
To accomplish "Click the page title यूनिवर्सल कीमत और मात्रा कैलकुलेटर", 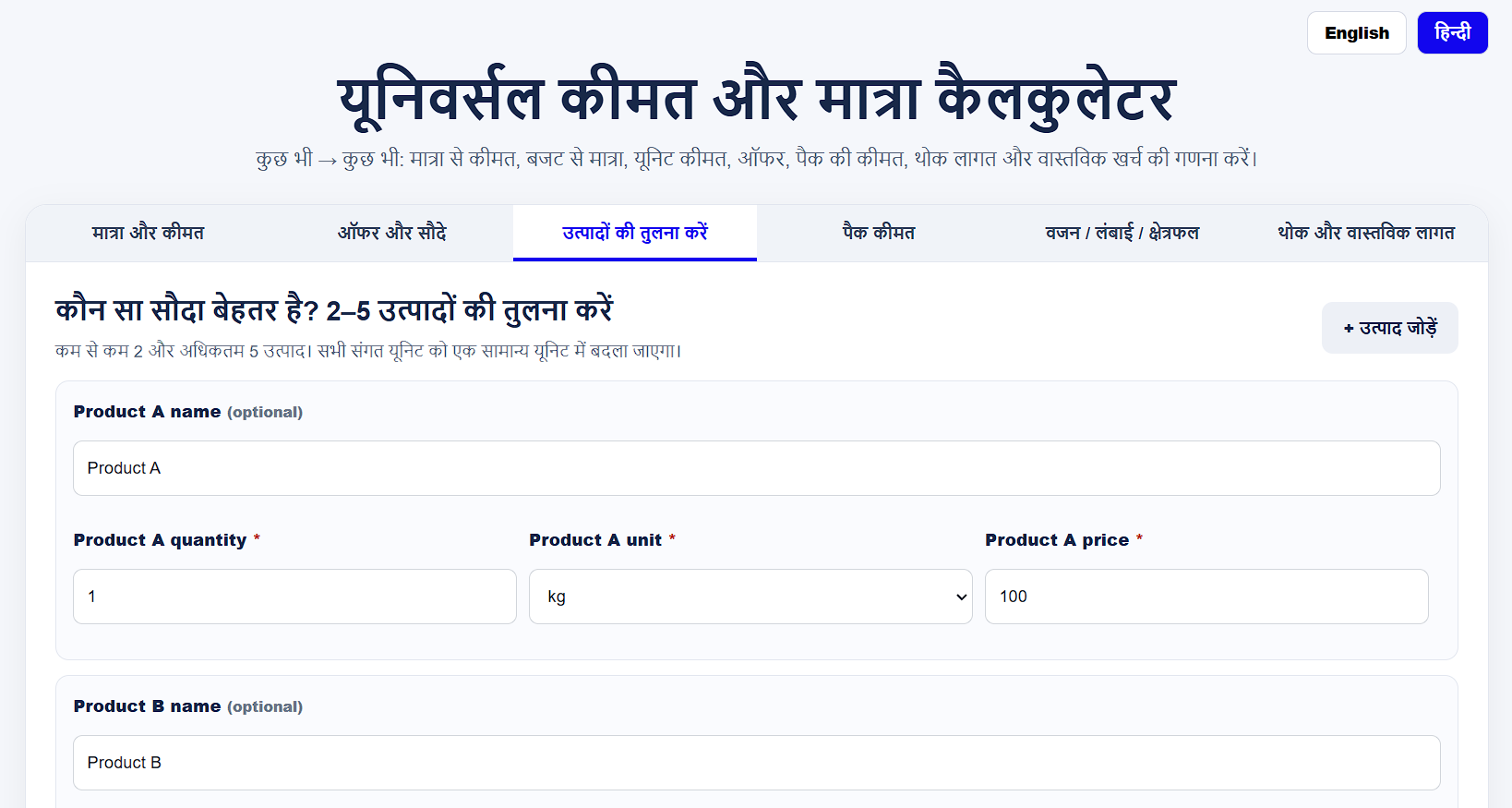I will point(756,98).
